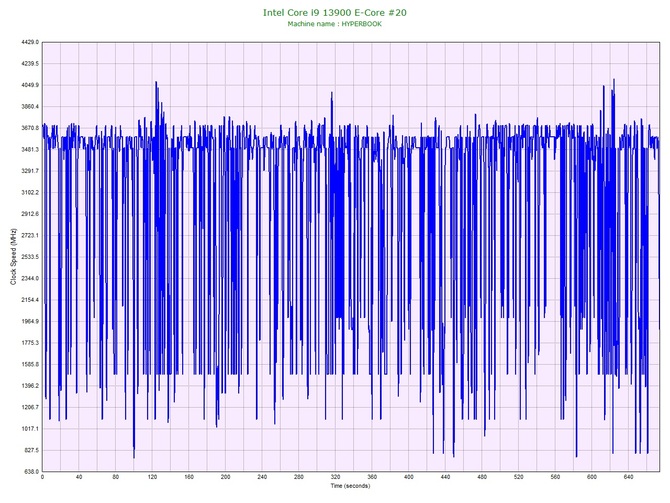Click the y-axis value 1964.9
The image size is (670, 503).
tap(30, 321)
